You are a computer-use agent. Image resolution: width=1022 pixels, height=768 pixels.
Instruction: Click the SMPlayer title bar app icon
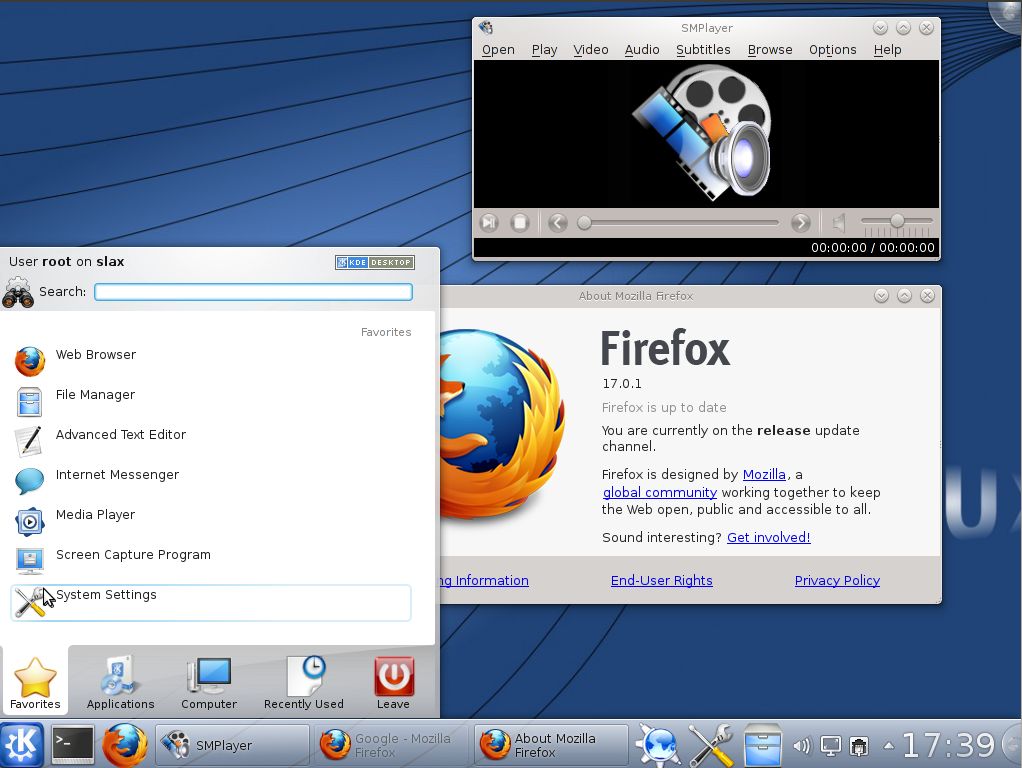(x=486, y=27)
